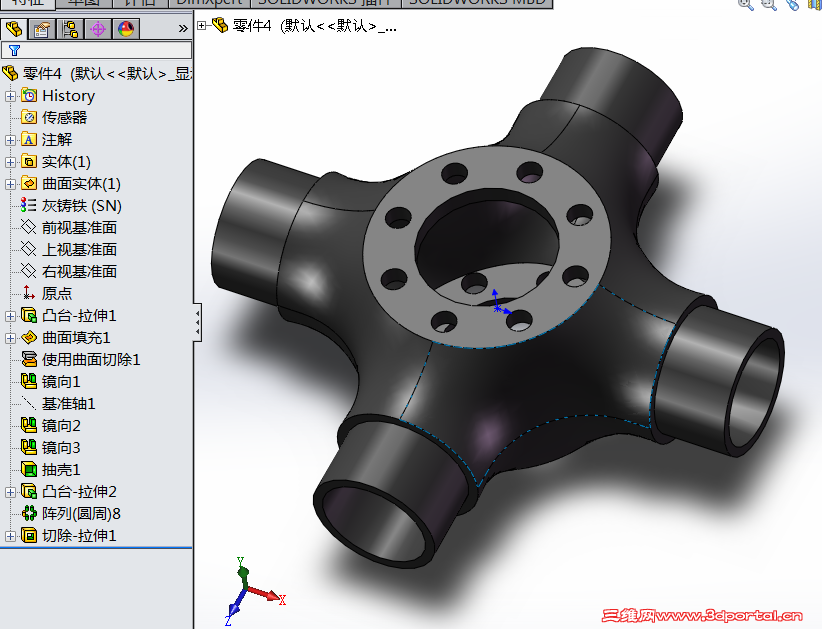Screen dimensions: 822x629
Task: Collapse the feature tree panel with side handle
Action: tap(197, 322)
